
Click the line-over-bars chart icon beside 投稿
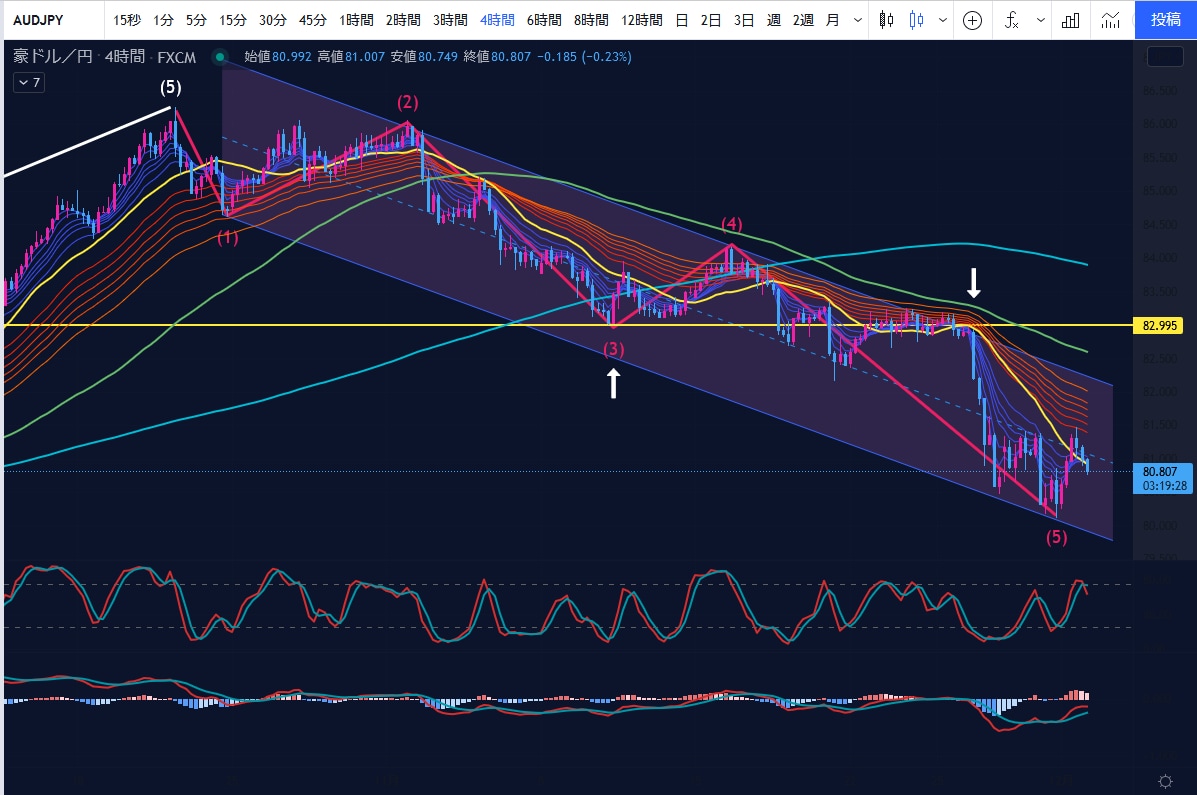tap(1111, 20)
